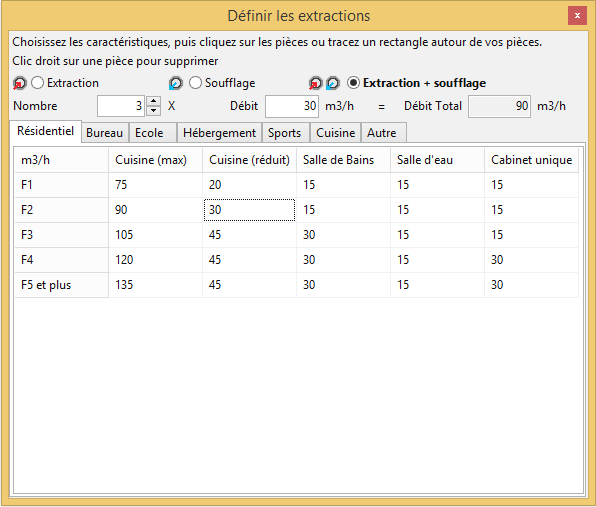The image size is (596, 507).
Task: Select F4 Cuisine (max) value 120
Action: 155,260
